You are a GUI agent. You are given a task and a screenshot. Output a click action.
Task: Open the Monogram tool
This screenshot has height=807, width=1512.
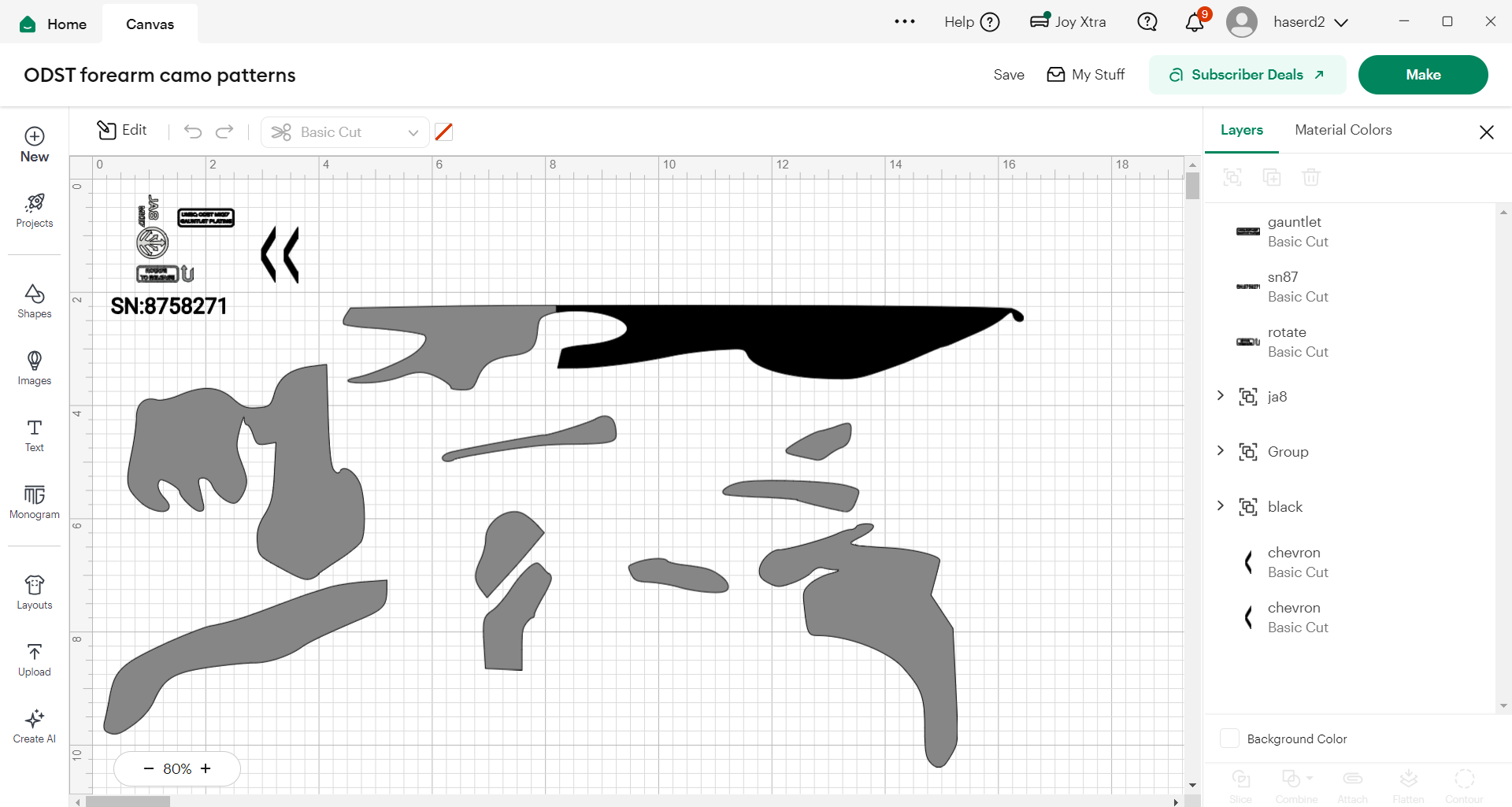[x=35, y=502]
